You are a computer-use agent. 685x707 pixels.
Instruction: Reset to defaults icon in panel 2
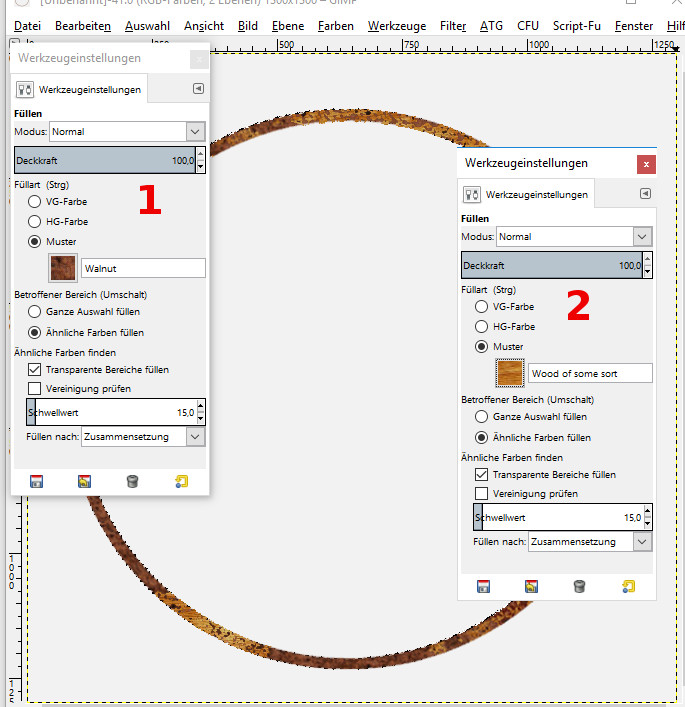coord(628,587)
